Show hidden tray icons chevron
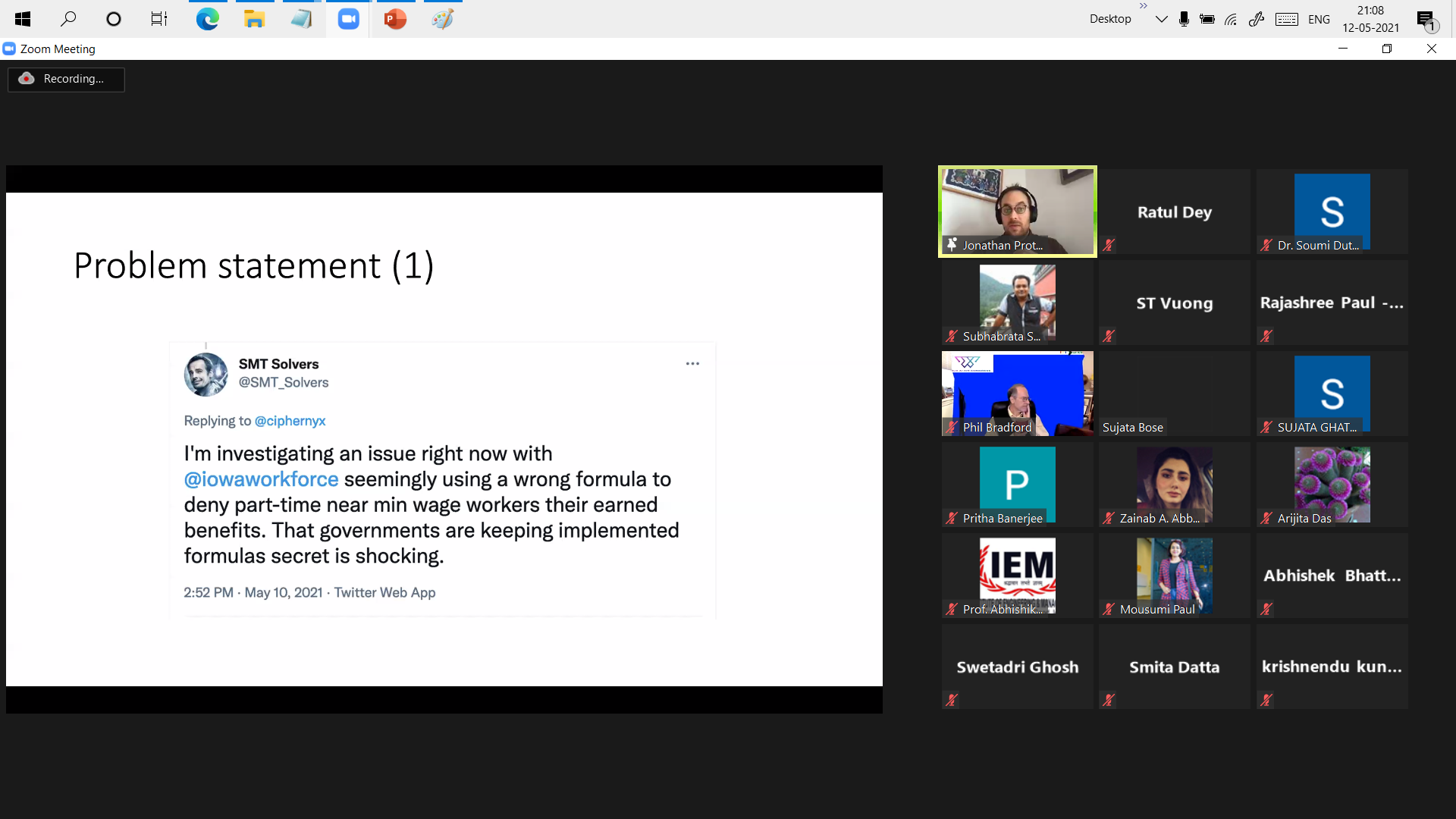The width and height of the screenshot is (1456, 819). click(1161, 19)
